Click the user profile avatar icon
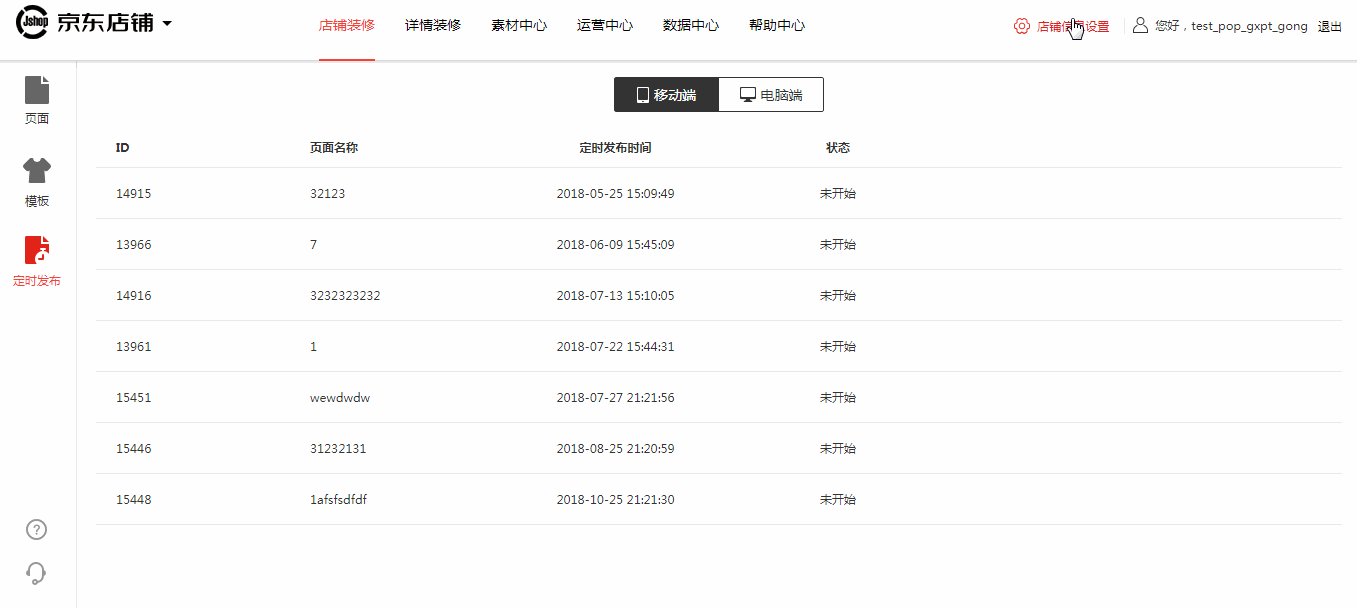The height and width of the screenshot is (608, 1357). [x=1140, y=26]
